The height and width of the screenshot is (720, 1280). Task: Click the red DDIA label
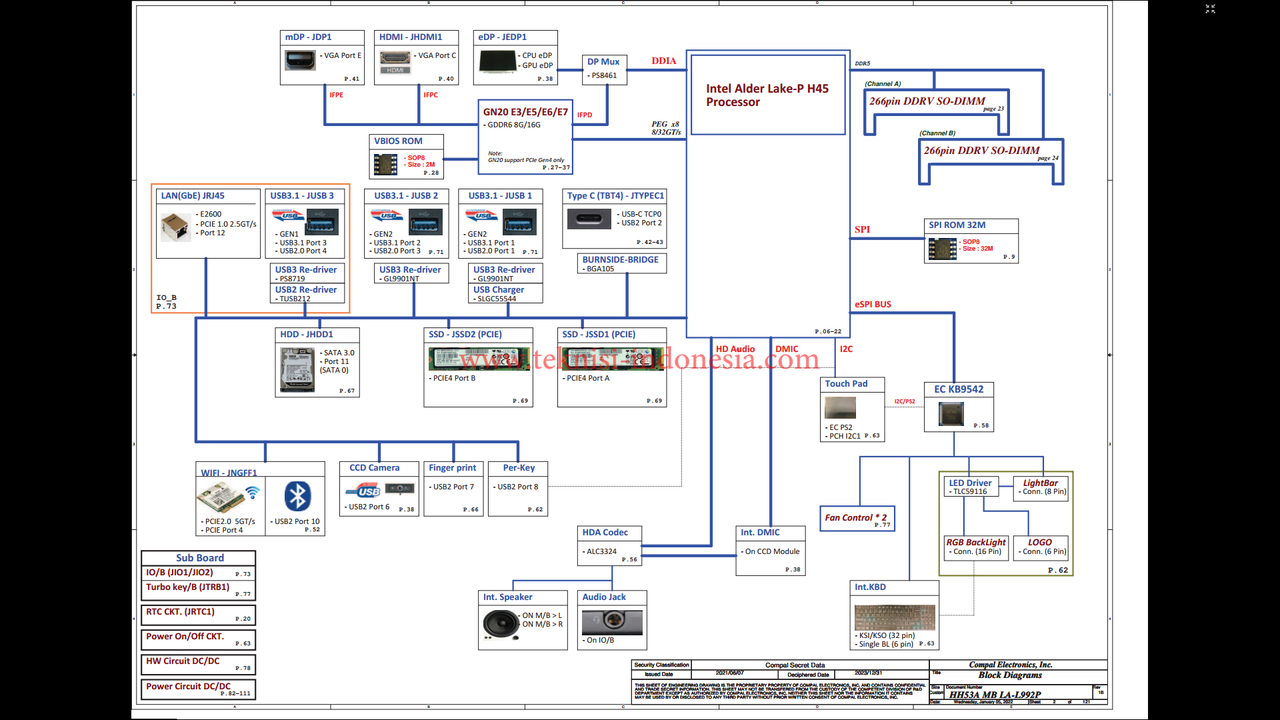click(x=664, y=61)
